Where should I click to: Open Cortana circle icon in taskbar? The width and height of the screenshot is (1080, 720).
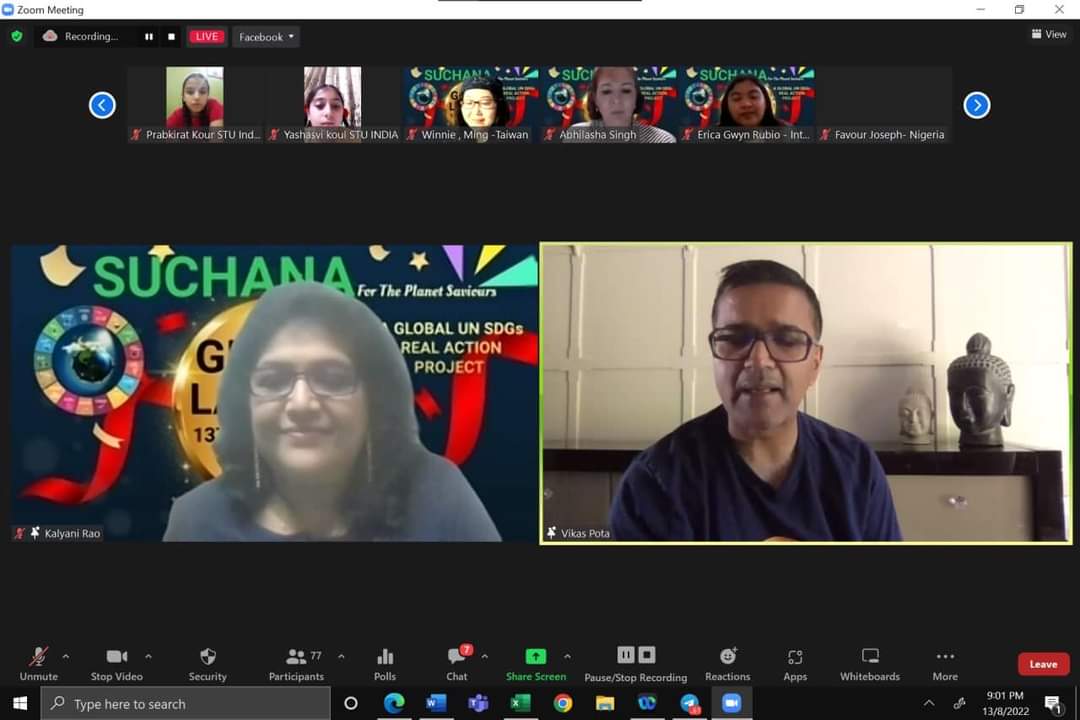tap(351, 703)
